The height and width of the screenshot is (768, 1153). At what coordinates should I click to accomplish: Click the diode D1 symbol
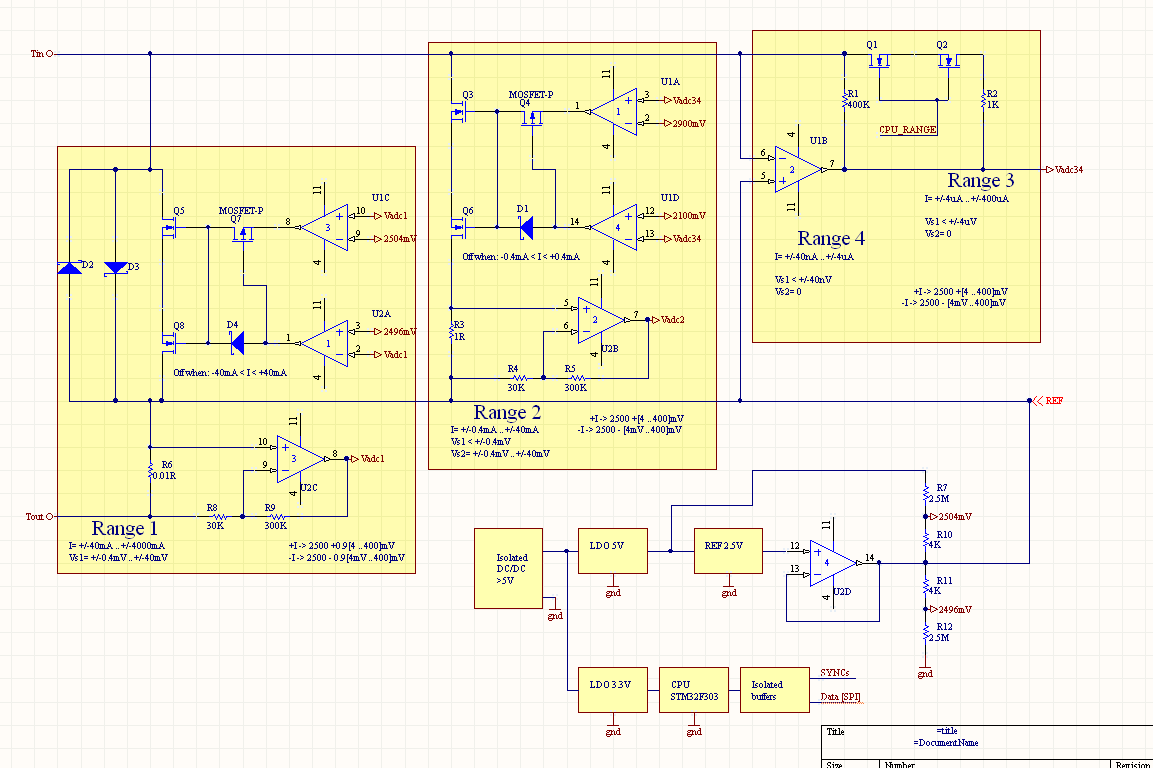point(526,227)
